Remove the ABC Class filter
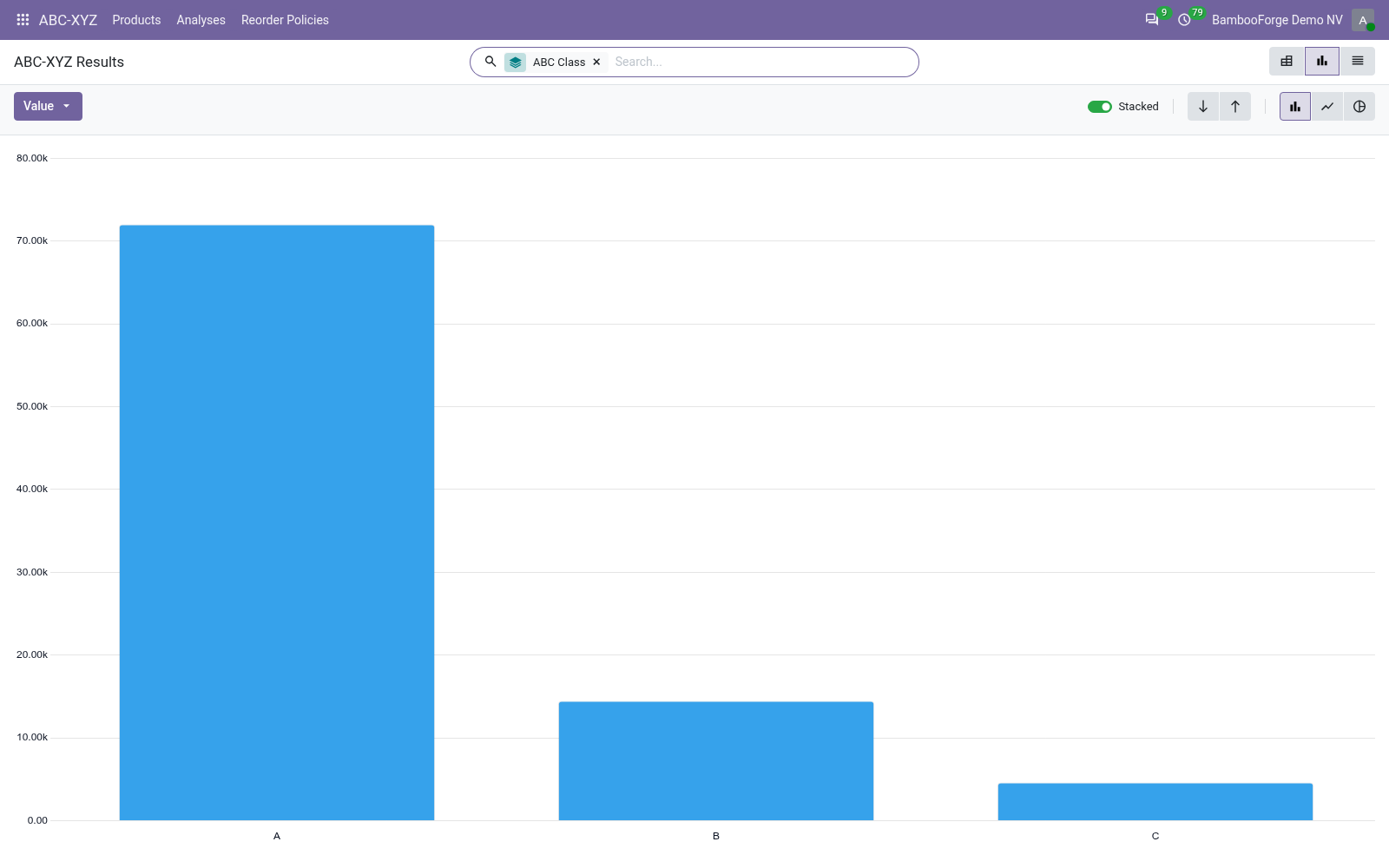The height and width of the screenshot is (868, 1389). pos(596,62)
